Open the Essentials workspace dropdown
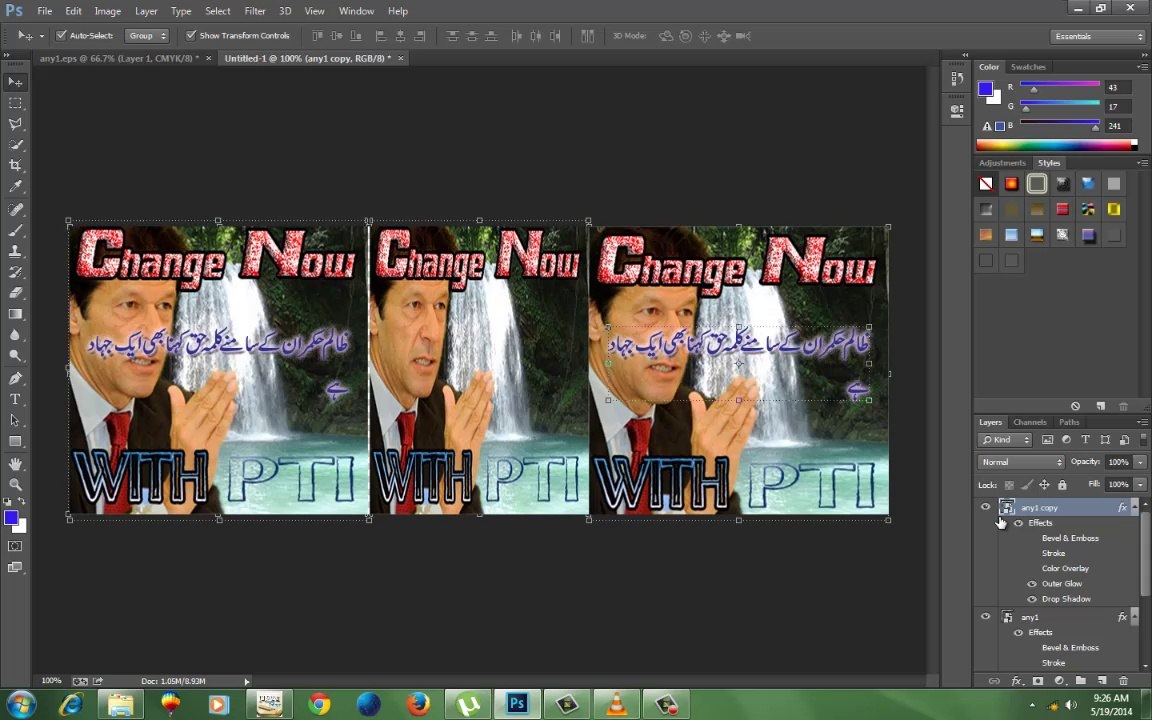 pyautogui.click(x=1097, y=36)
